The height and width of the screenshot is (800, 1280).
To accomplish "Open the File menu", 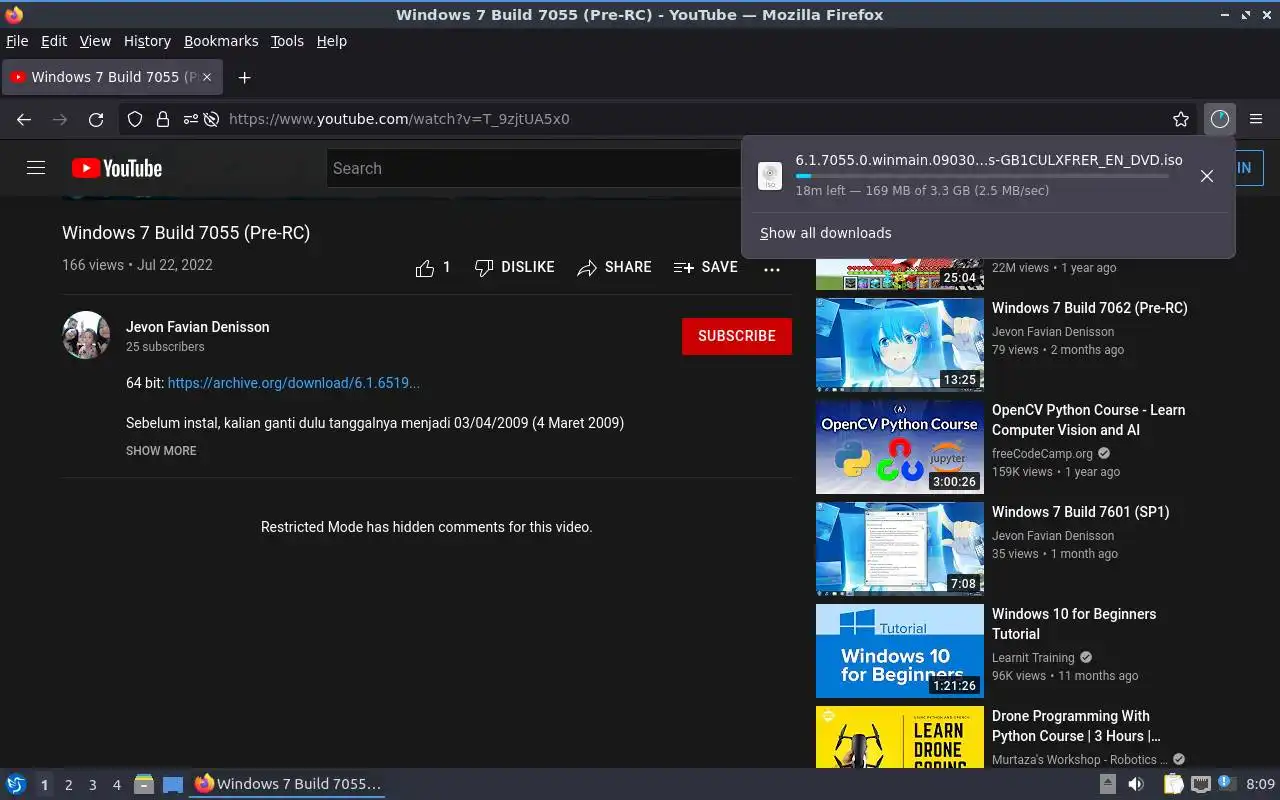I will [x=17, y=41].
